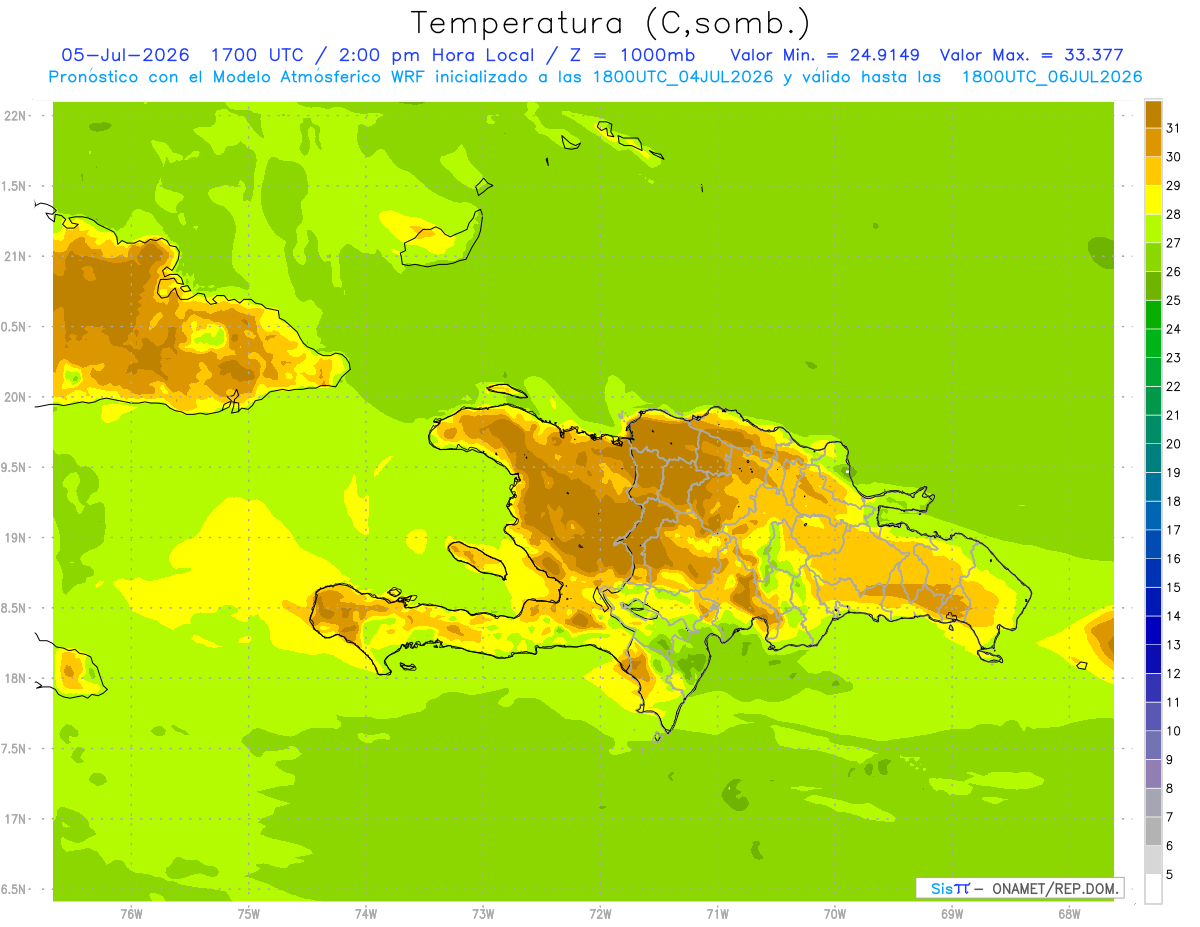Screen dimensions: 1200x927
Task: Click the "Valor Max. = 33.377" value
Action: click(x=1033, y=55)
